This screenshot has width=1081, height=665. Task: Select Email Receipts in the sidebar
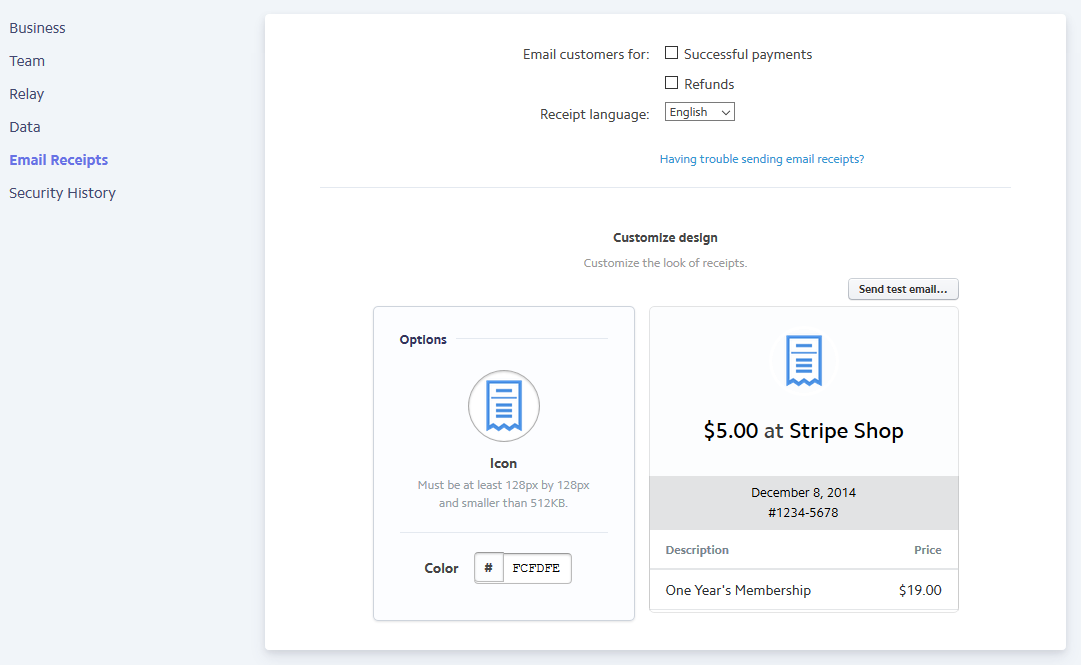click(58, 159)
